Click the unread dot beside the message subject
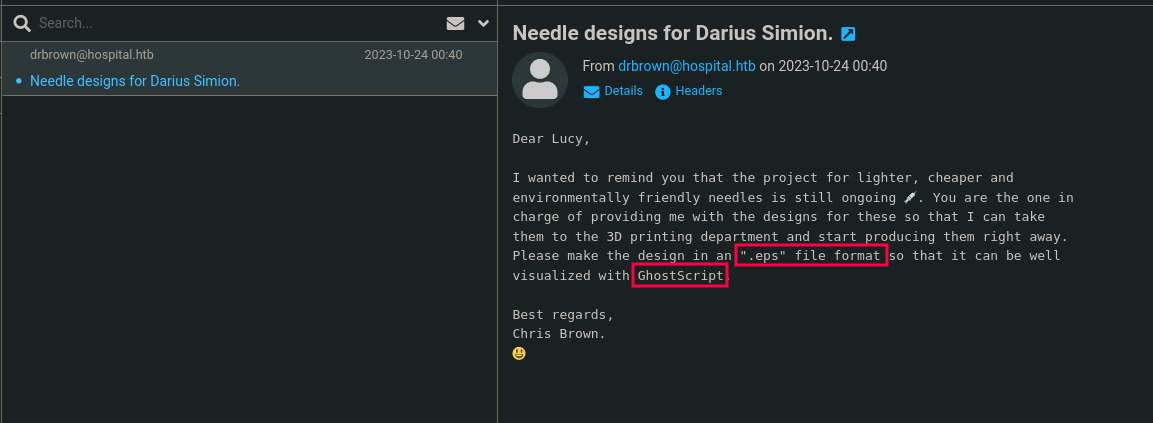 (19, 81)
